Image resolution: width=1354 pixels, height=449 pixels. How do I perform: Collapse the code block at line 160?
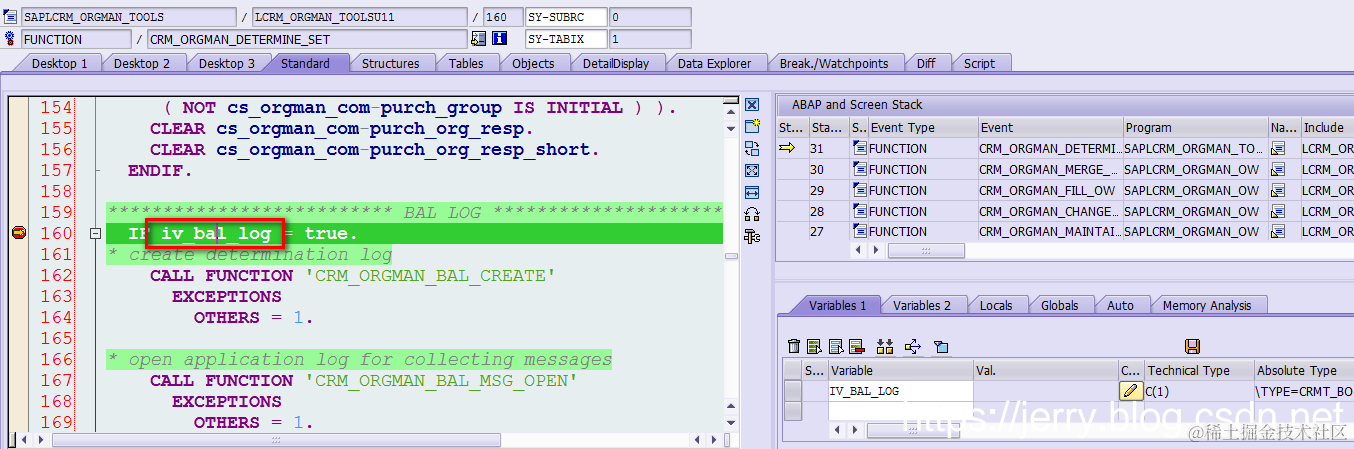(96, 233)
